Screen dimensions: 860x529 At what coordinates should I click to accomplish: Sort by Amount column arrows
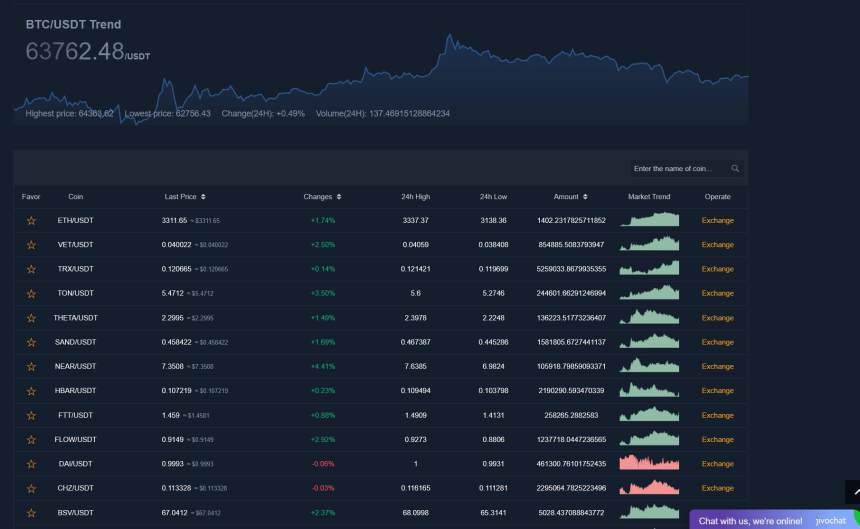coord(585,197)
